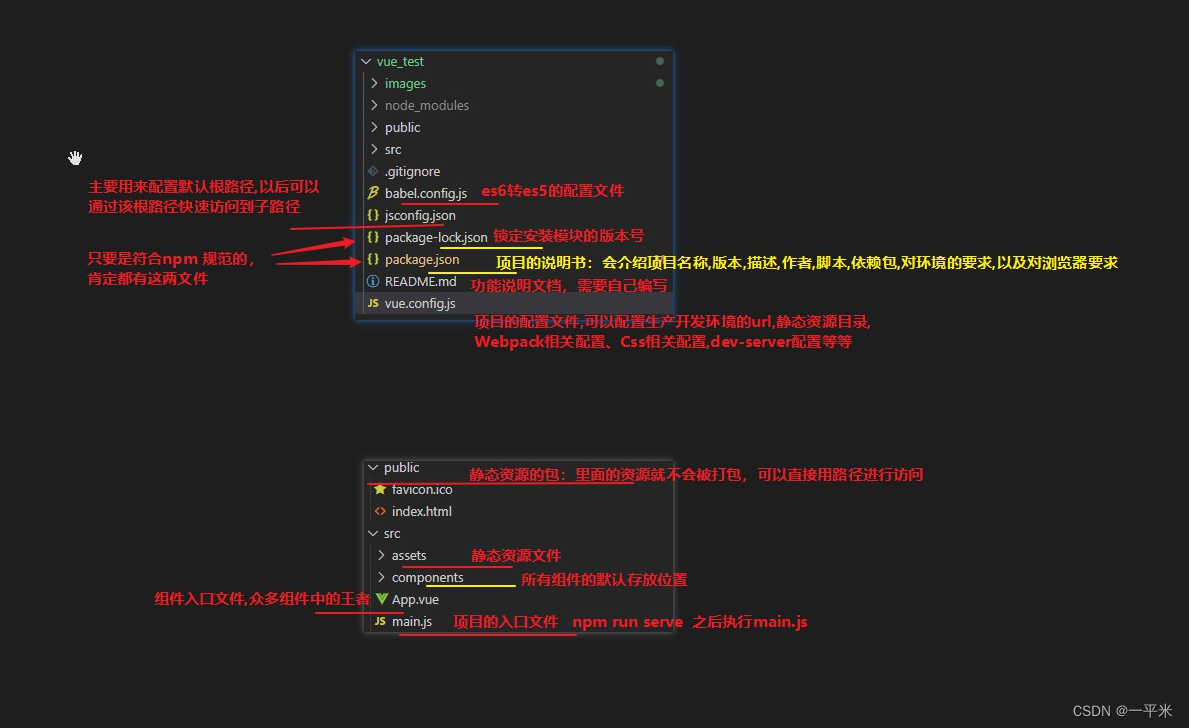Click the Babel icon of babel.config.js
Image resolution: width=1189 pixels, height=728 pixels.
373,193
